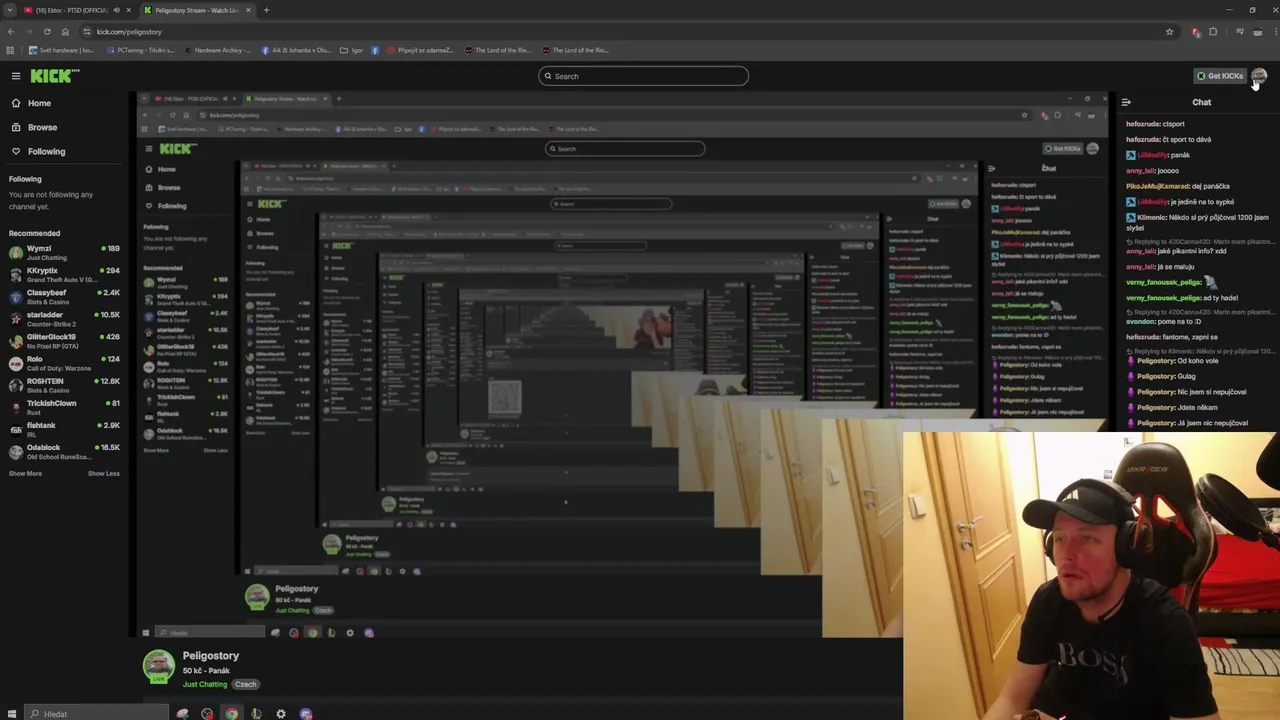Image resolution: width=1280 pixels, height=720 pixels.
Task: Collapse recommended list with Show Less
Action: click(x=104, y=473)
